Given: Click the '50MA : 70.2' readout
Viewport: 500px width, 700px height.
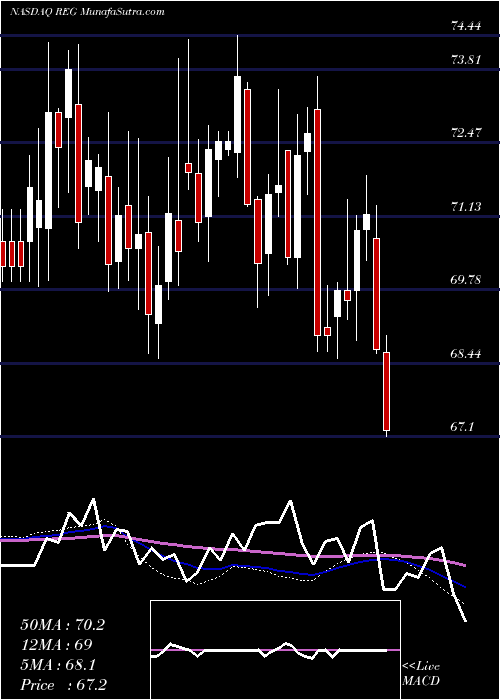Looking at the screenshot, I should [x=62, y=625].
